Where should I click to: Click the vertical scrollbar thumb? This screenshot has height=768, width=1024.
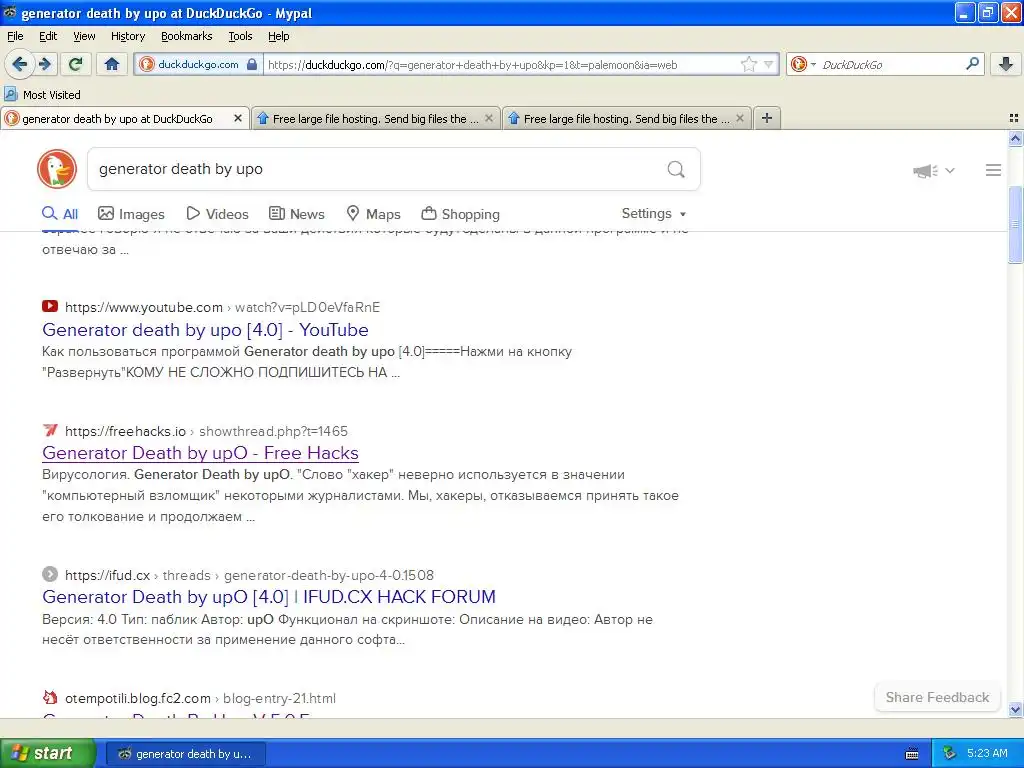(x=1015, y=224)
